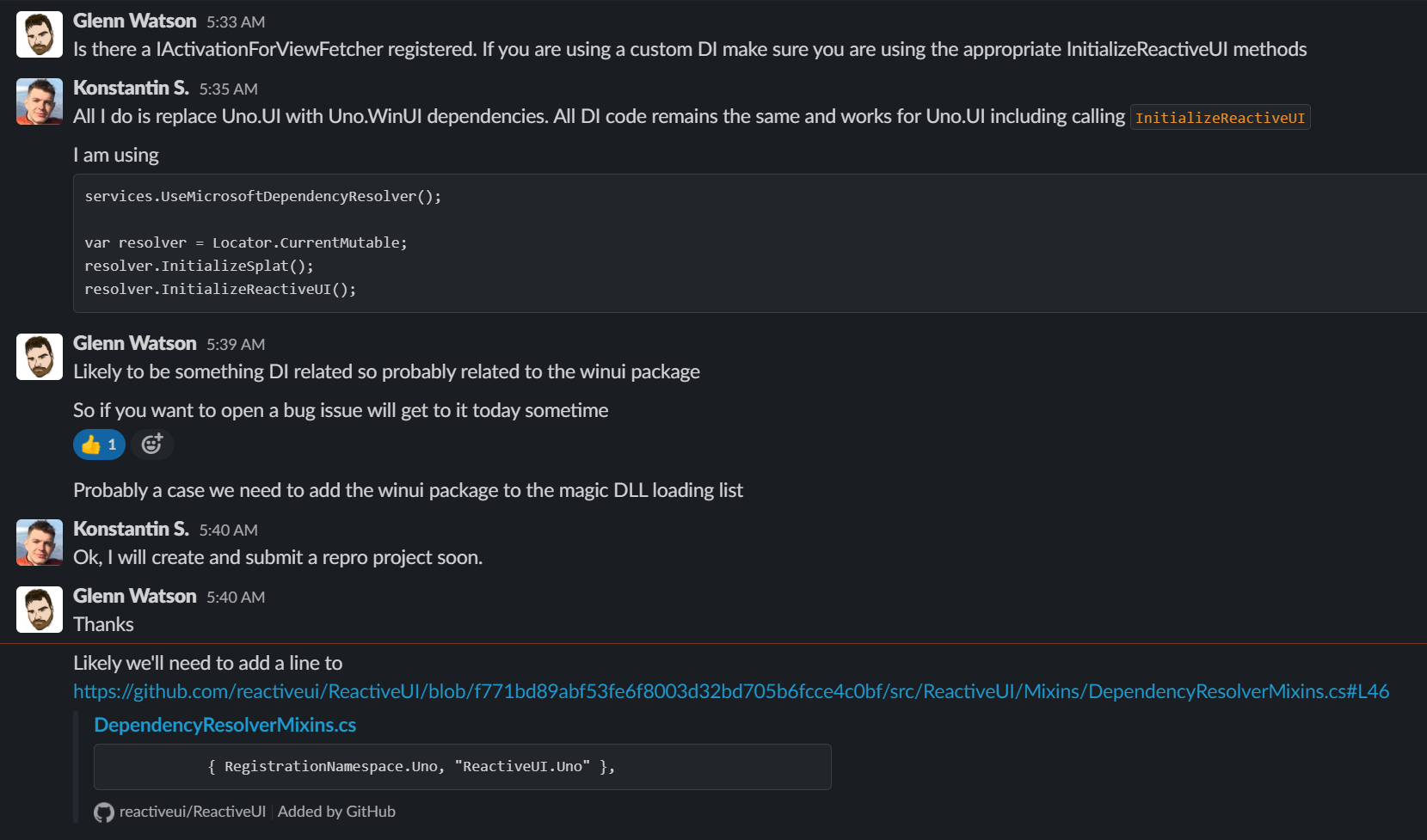This screenshot has height=840, width=1427.
Task: Click Glenn Watson's avatar at 5:39 AM
Action: (39, 356)
